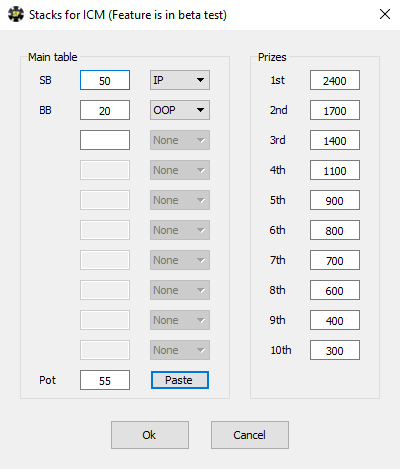Click the chip icon in the title bar
The height and width of the screenshot is (469, 400).
coord(16,15)
